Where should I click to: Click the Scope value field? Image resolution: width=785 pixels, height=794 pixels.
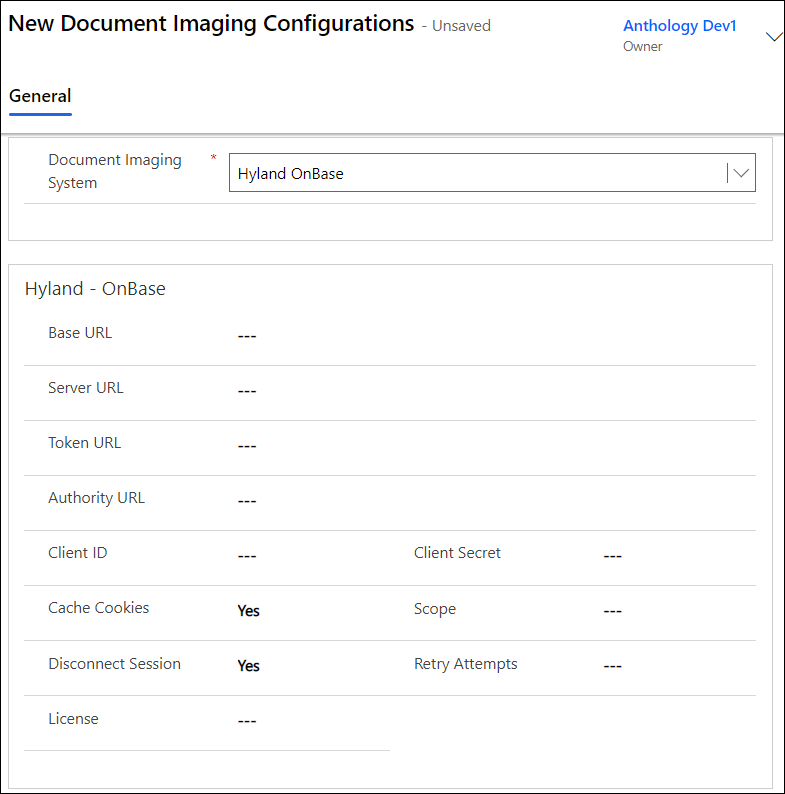tap(675, 611)
